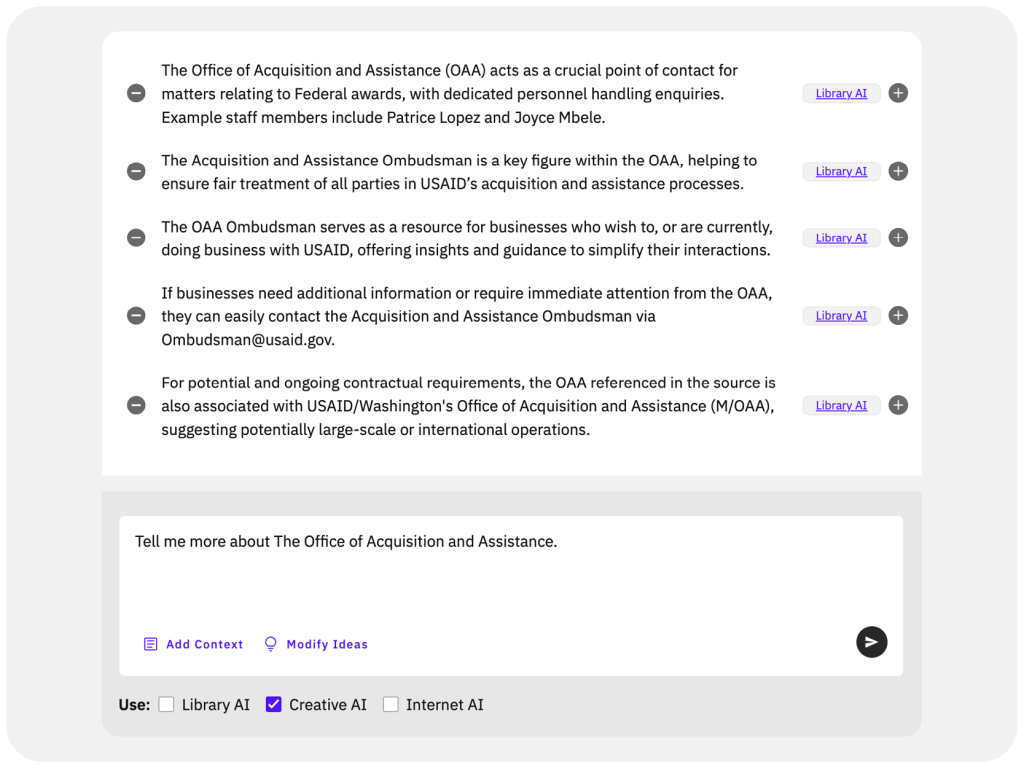
Task: Click into the prompt text box
Action: pos(510,575)
